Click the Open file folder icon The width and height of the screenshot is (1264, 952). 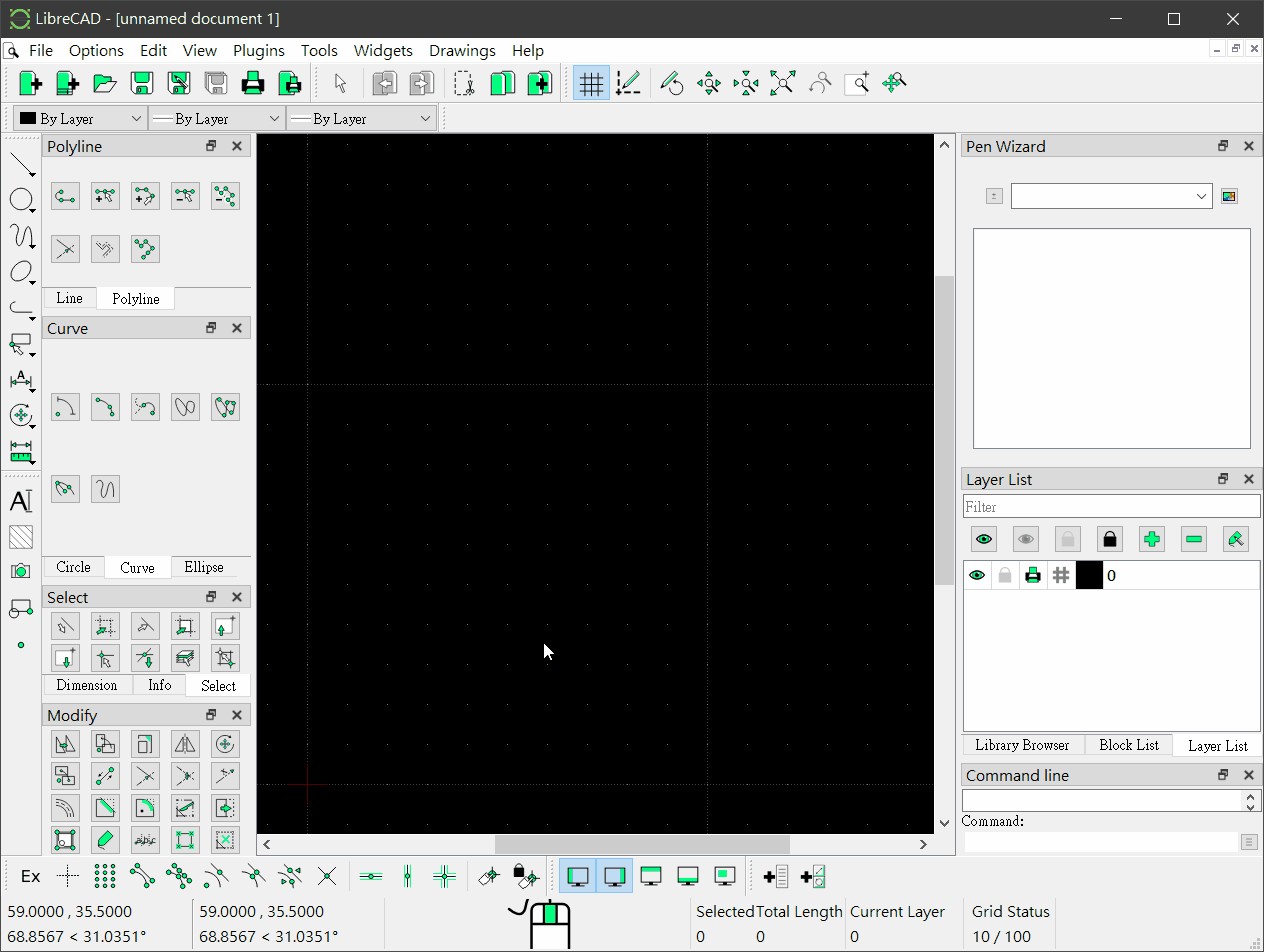coord(104,84)
